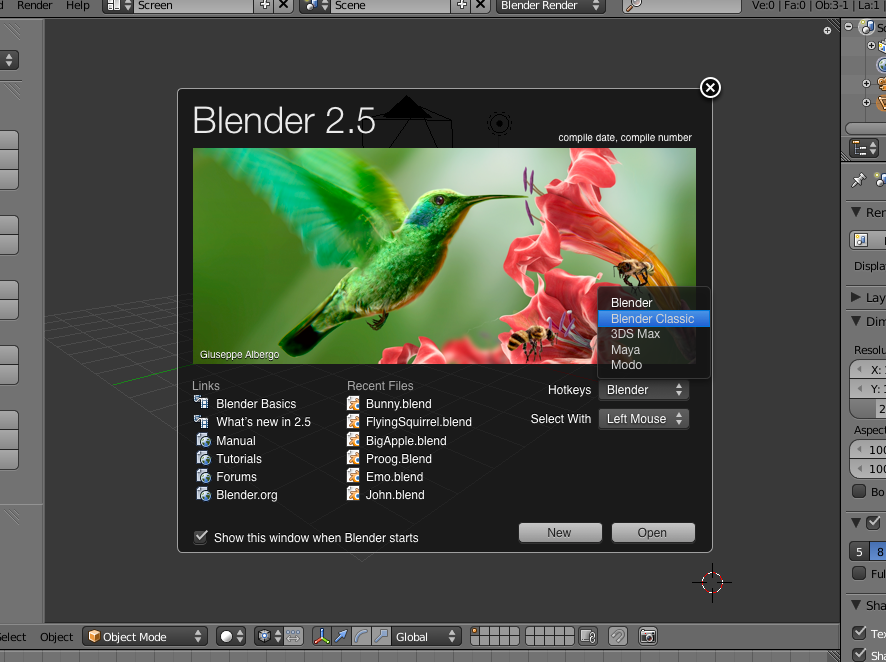Open What's new in 2.5 link
The width and height of the screenshot is (886, 662).
pos(263,422)
